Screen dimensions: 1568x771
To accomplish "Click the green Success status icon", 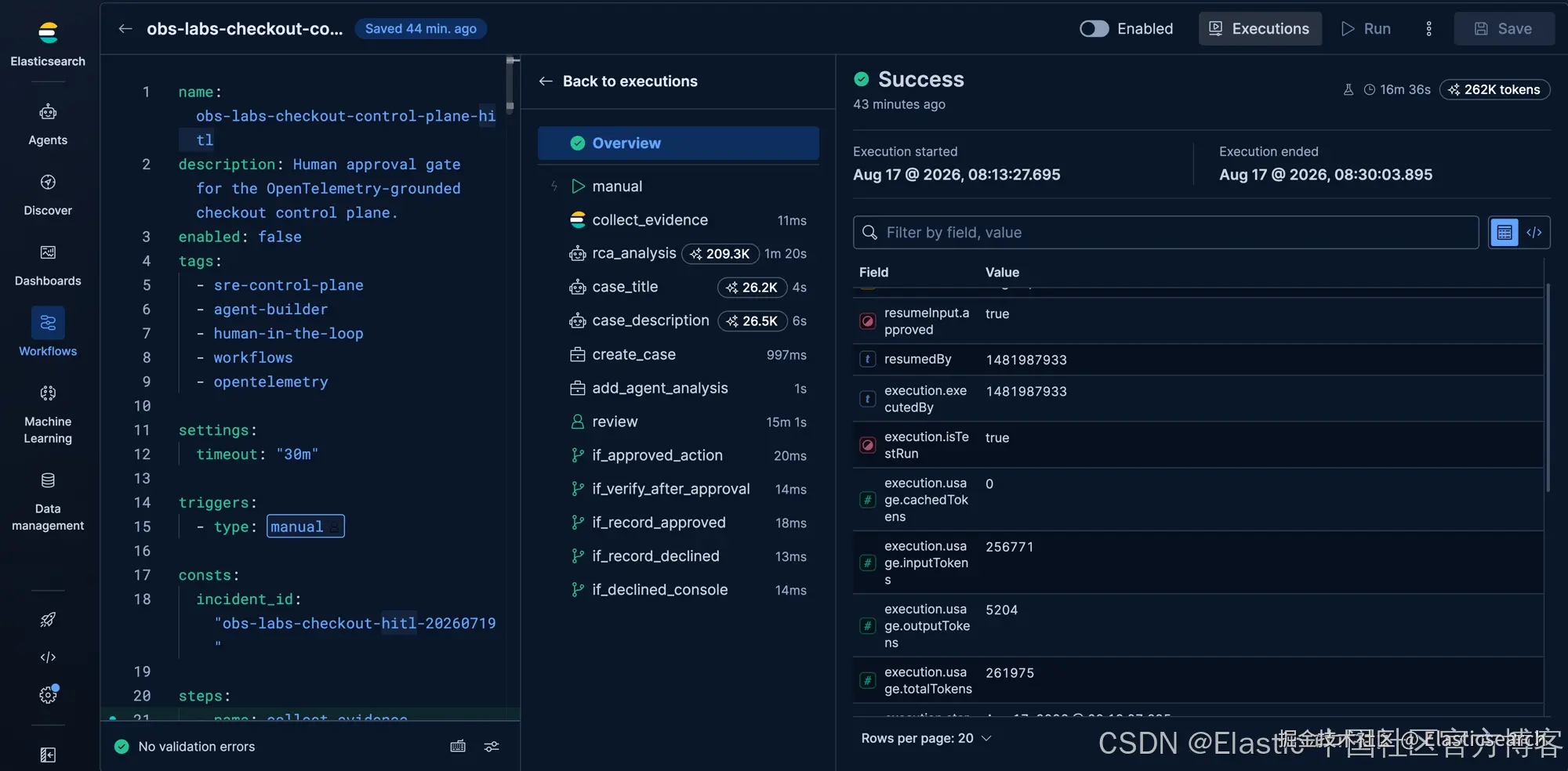I will pos(862,79).
